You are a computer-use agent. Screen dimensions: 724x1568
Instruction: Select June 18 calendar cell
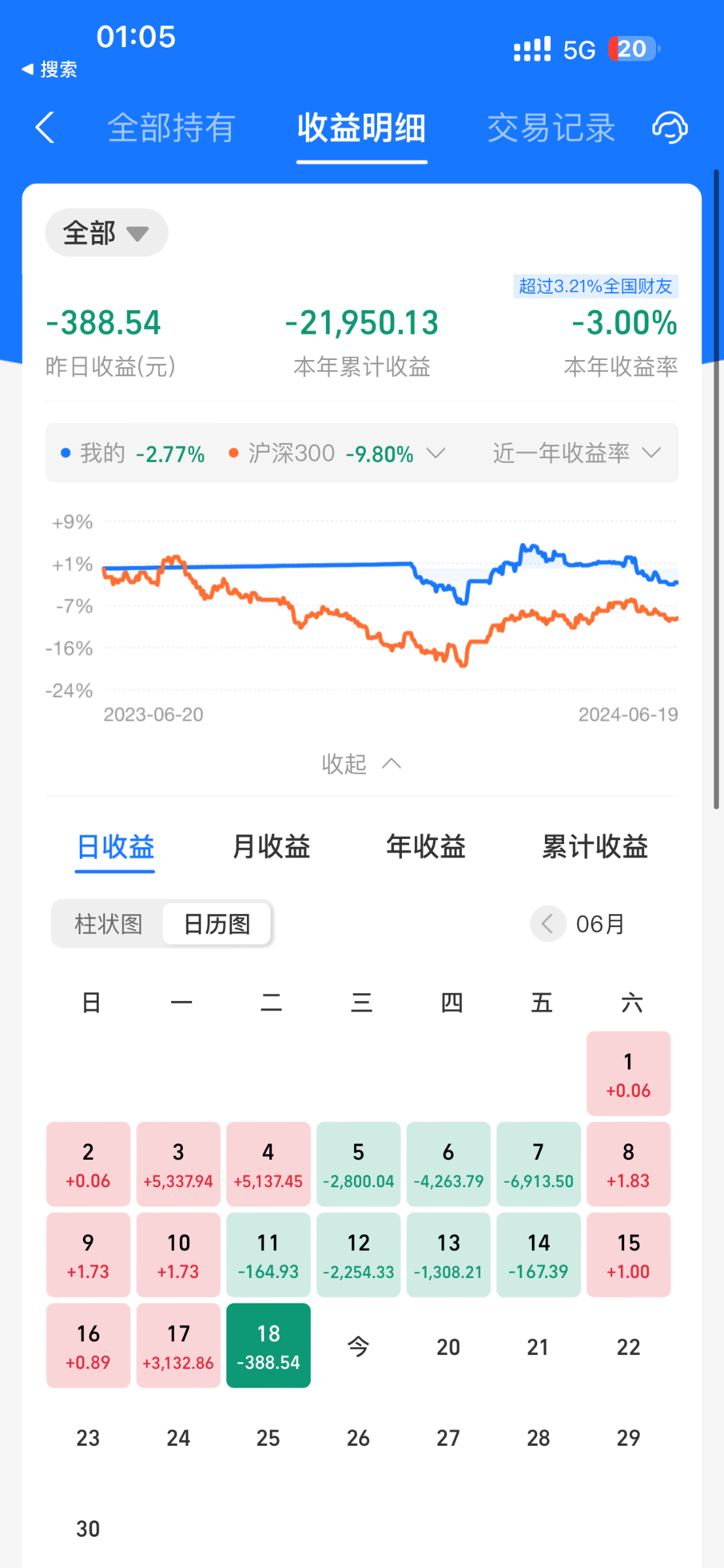(269, 1346)
